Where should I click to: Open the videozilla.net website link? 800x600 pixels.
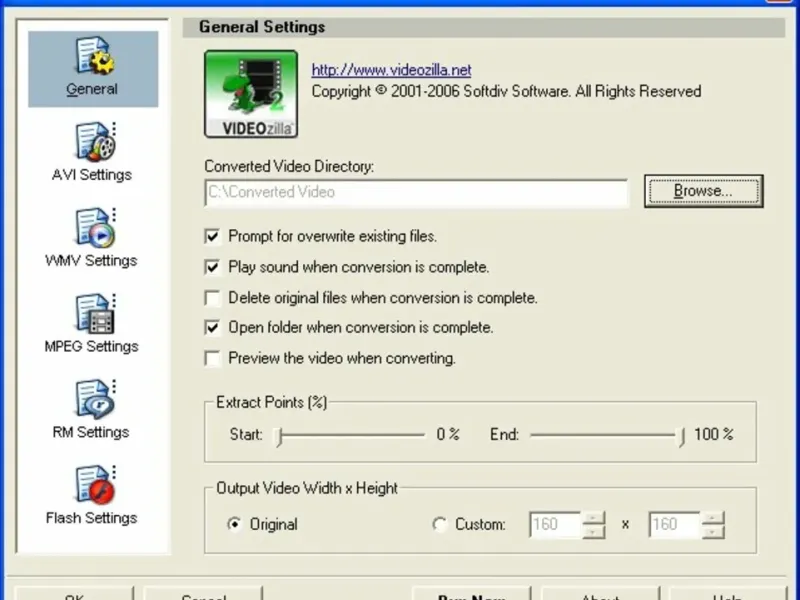click(391, 70)
